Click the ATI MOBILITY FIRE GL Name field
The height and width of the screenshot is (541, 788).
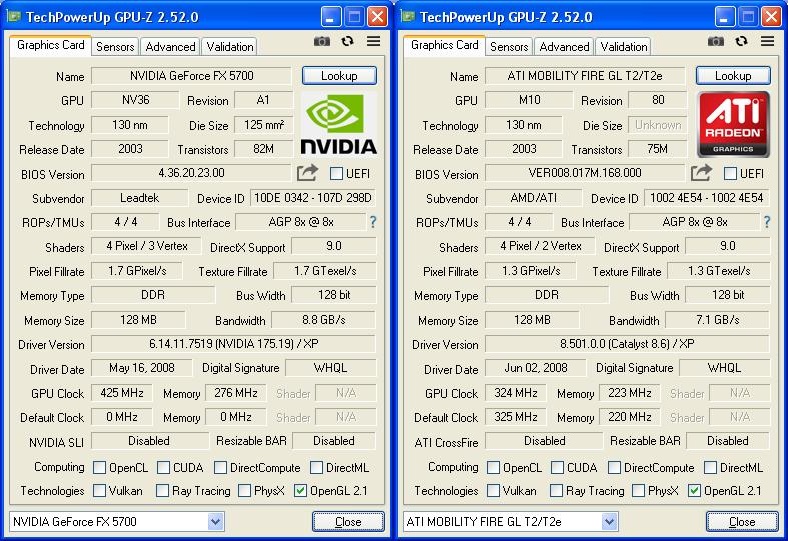tap(585, 76)
